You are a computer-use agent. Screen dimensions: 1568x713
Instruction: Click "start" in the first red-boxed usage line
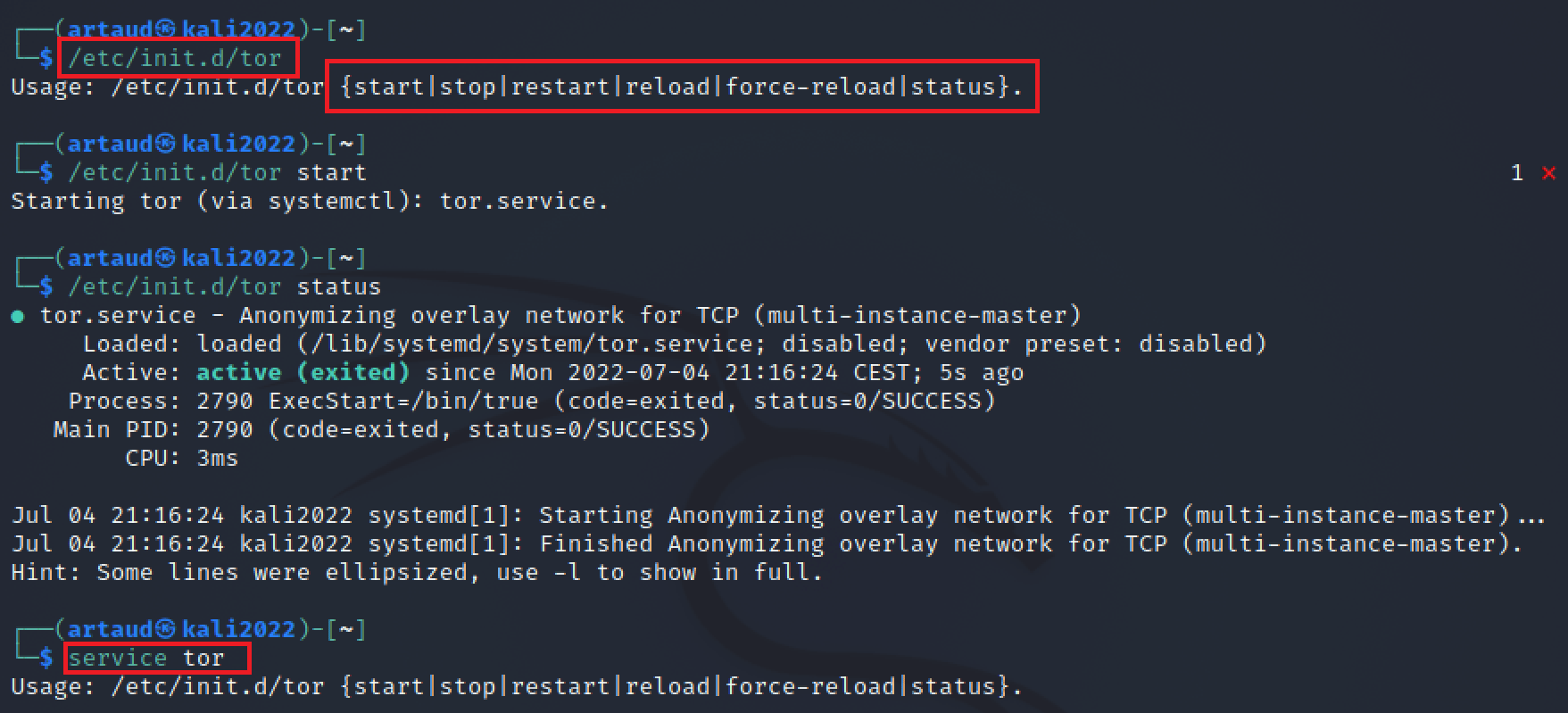pos(389,87)
